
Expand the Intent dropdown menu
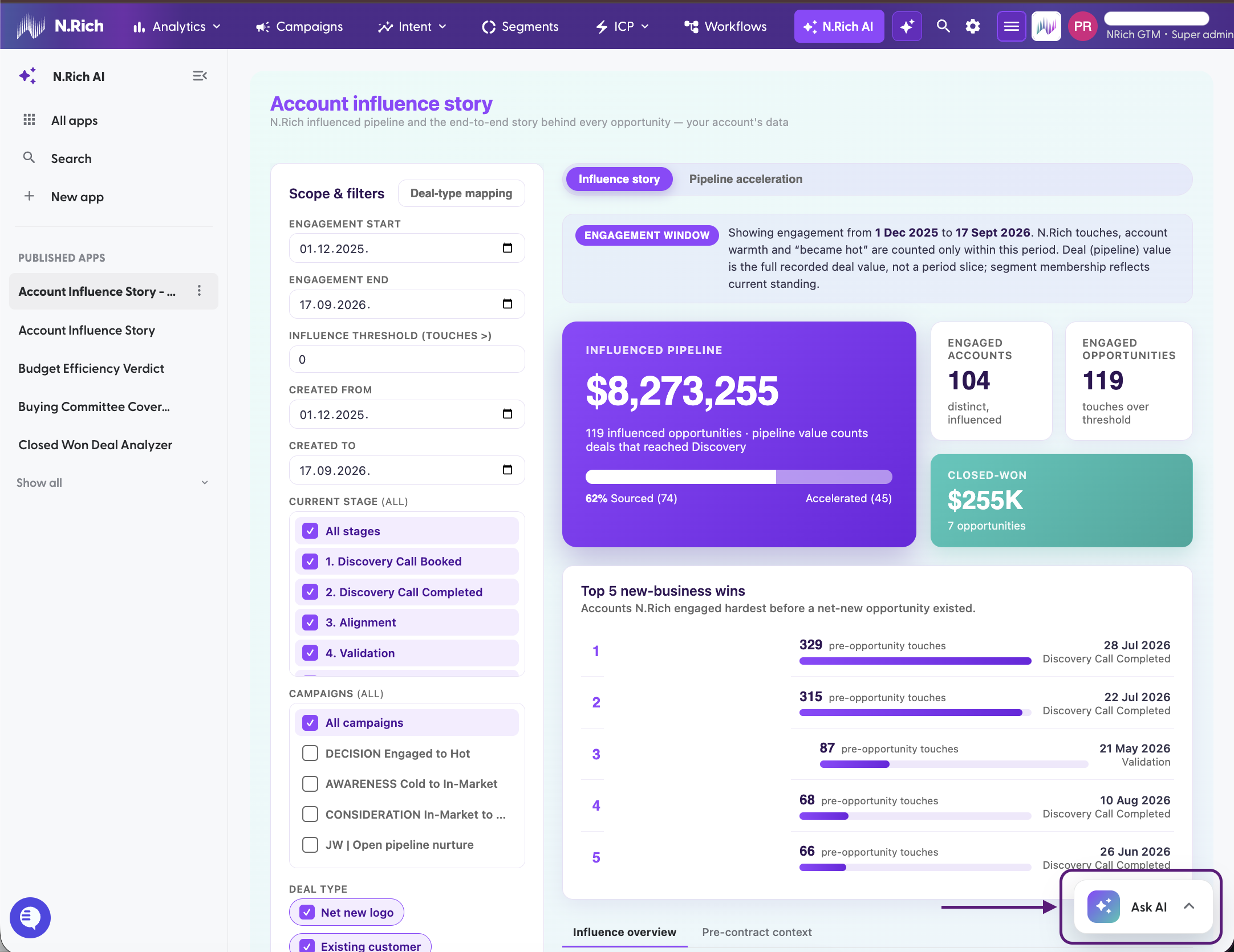coord(443,27)
